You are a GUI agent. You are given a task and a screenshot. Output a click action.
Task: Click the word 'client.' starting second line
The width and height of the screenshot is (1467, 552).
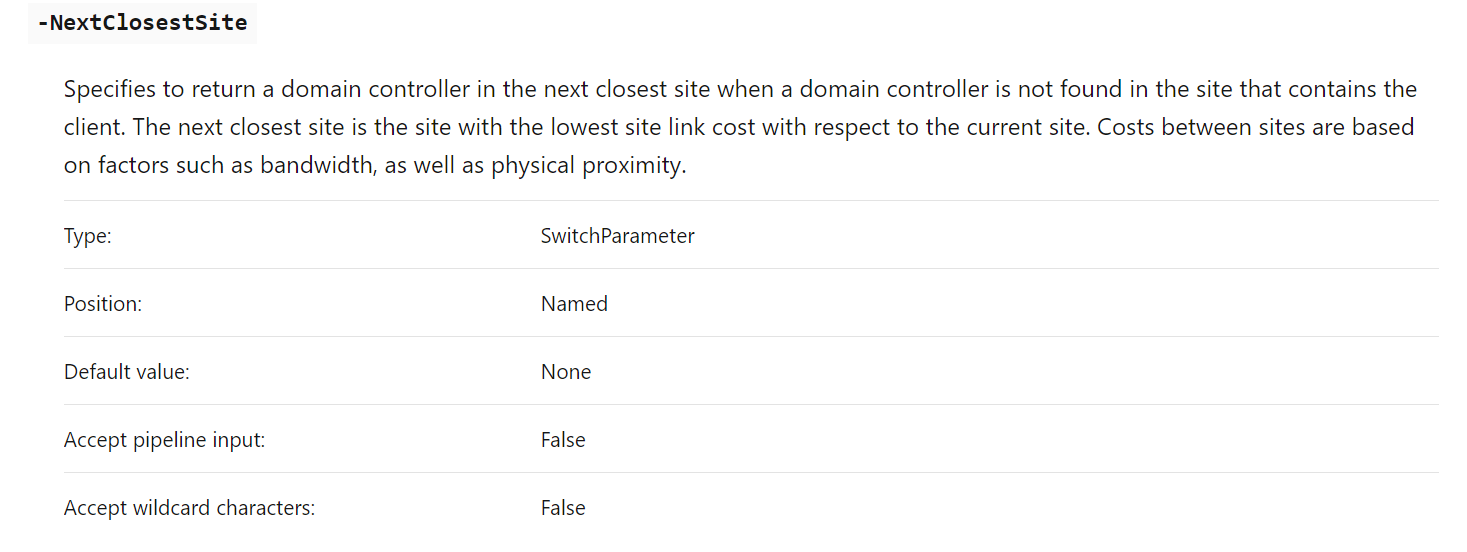pyautogui.click(x=94, y=127)
